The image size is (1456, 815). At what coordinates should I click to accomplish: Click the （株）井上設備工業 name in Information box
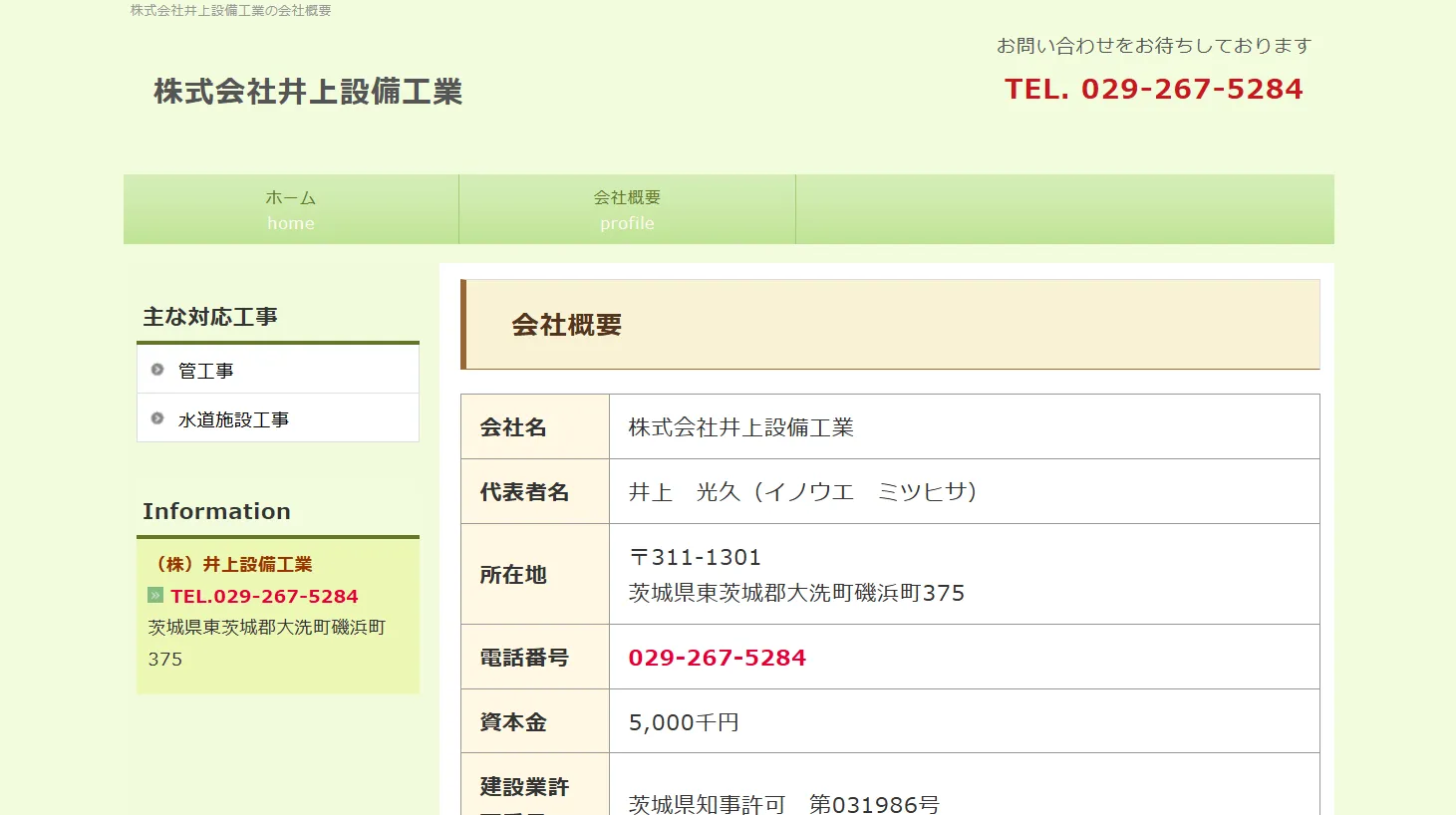(231, 564)
